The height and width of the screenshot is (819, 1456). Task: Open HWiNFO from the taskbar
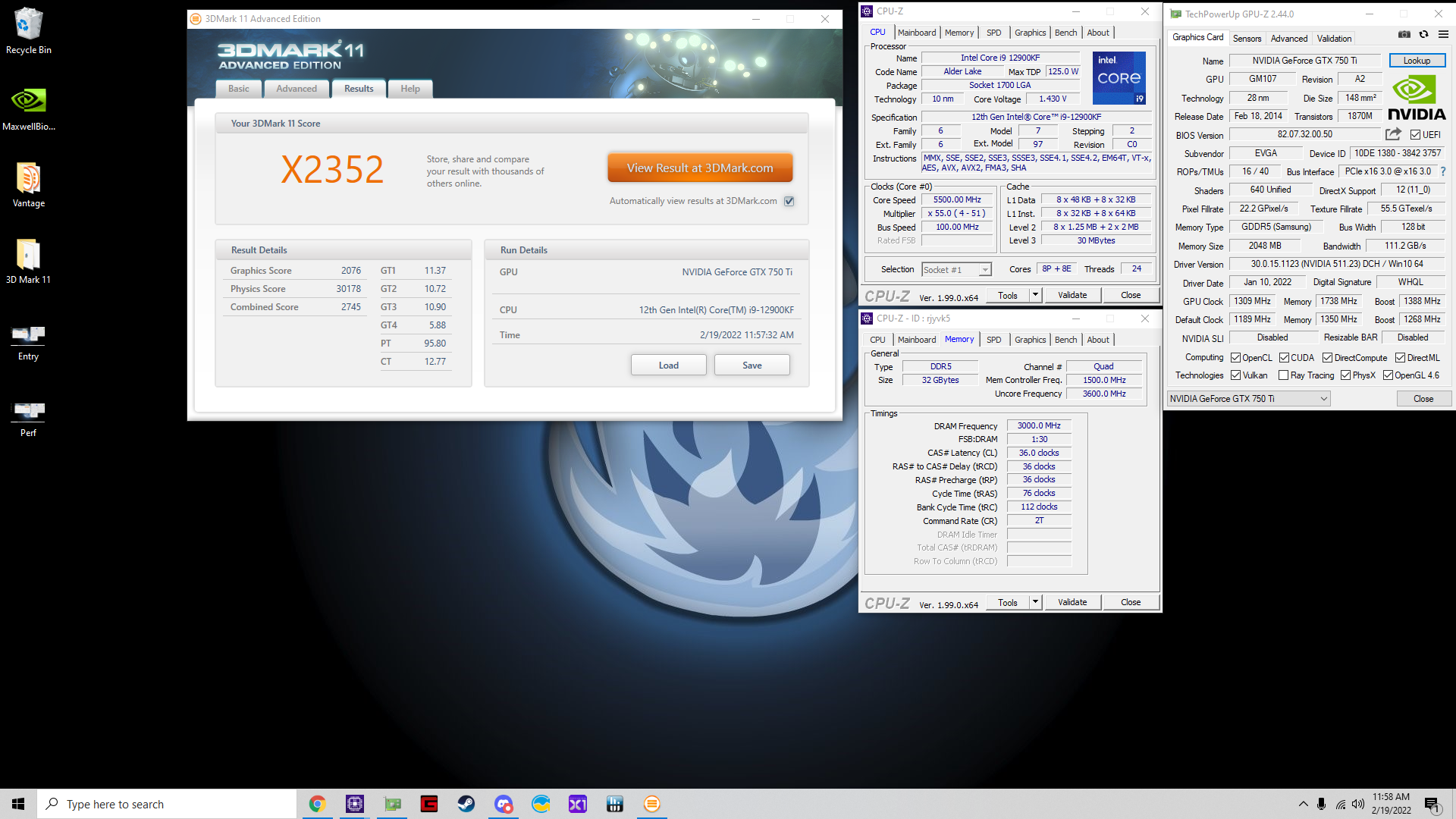(615, 804)
